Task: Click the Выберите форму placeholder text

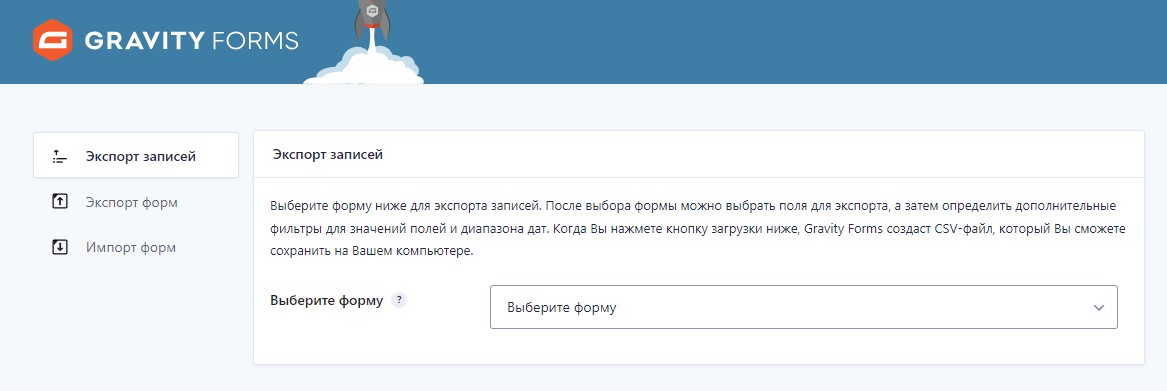Action: coord(562,307)
